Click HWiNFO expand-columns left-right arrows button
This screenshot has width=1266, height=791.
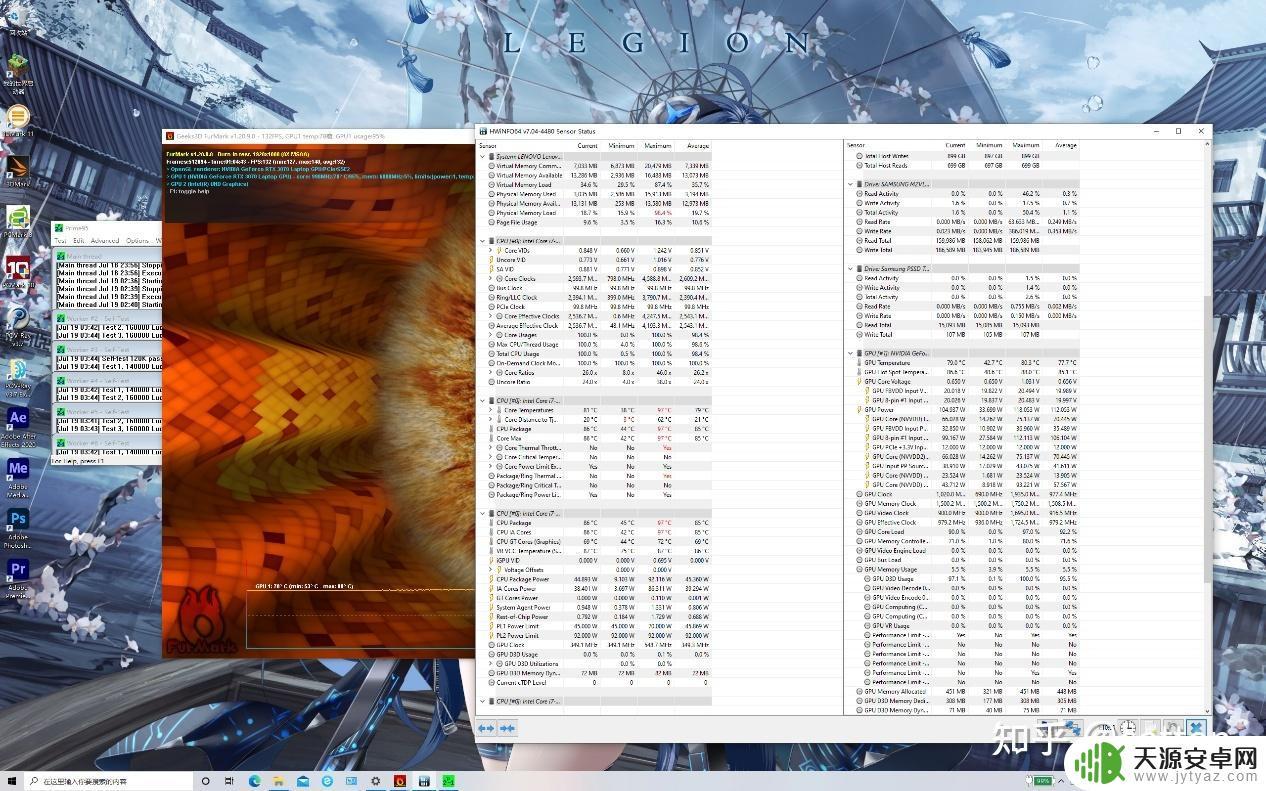[486, 728]
